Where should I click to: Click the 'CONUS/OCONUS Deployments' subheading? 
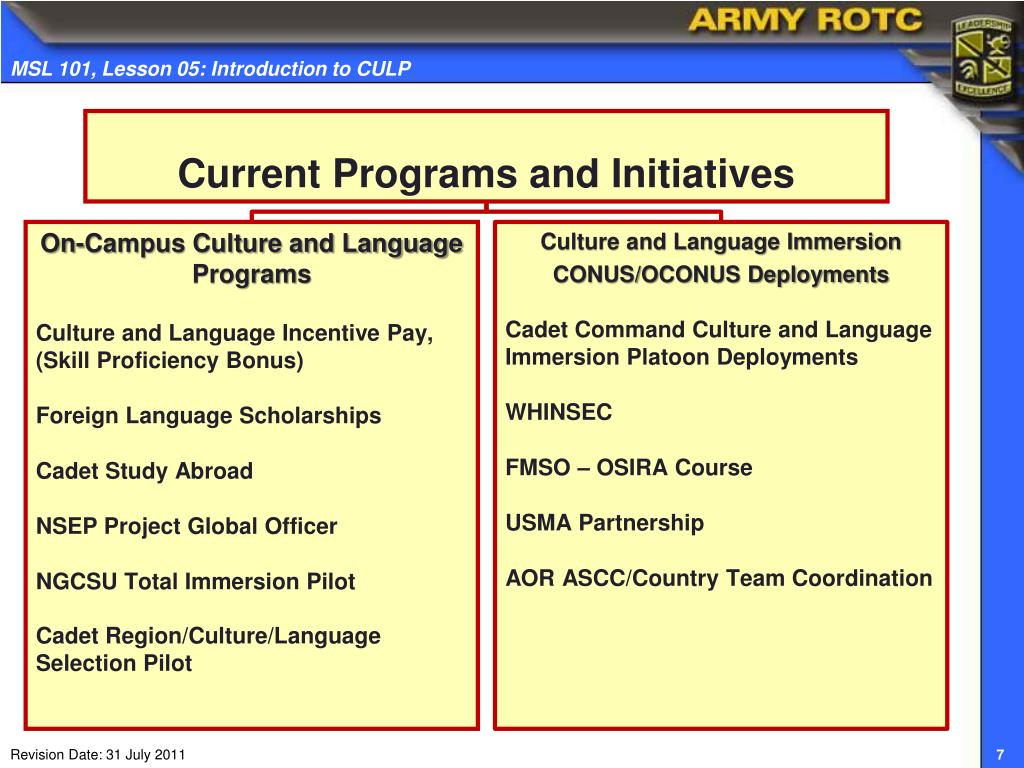tap(721, 274)
